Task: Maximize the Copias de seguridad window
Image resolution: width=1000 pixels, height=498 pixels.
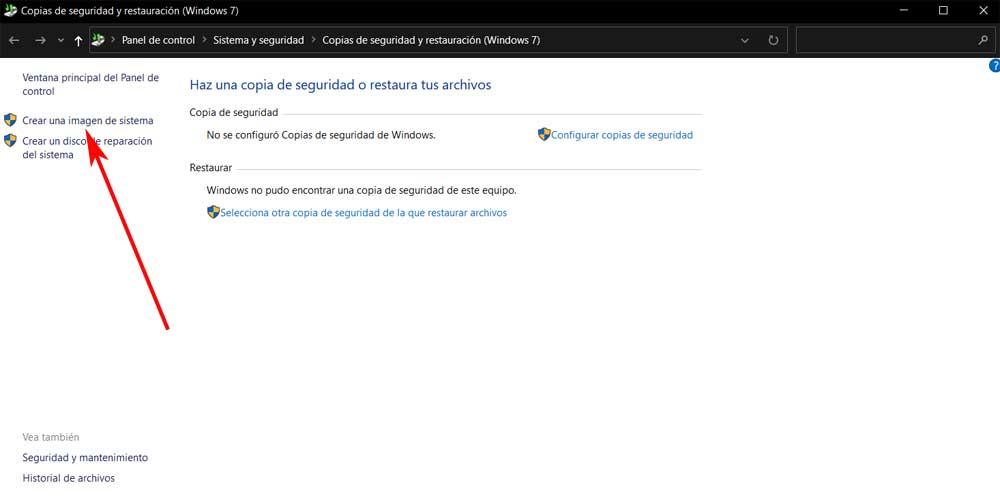Action: pyautogui.click(x=943, y=10)
